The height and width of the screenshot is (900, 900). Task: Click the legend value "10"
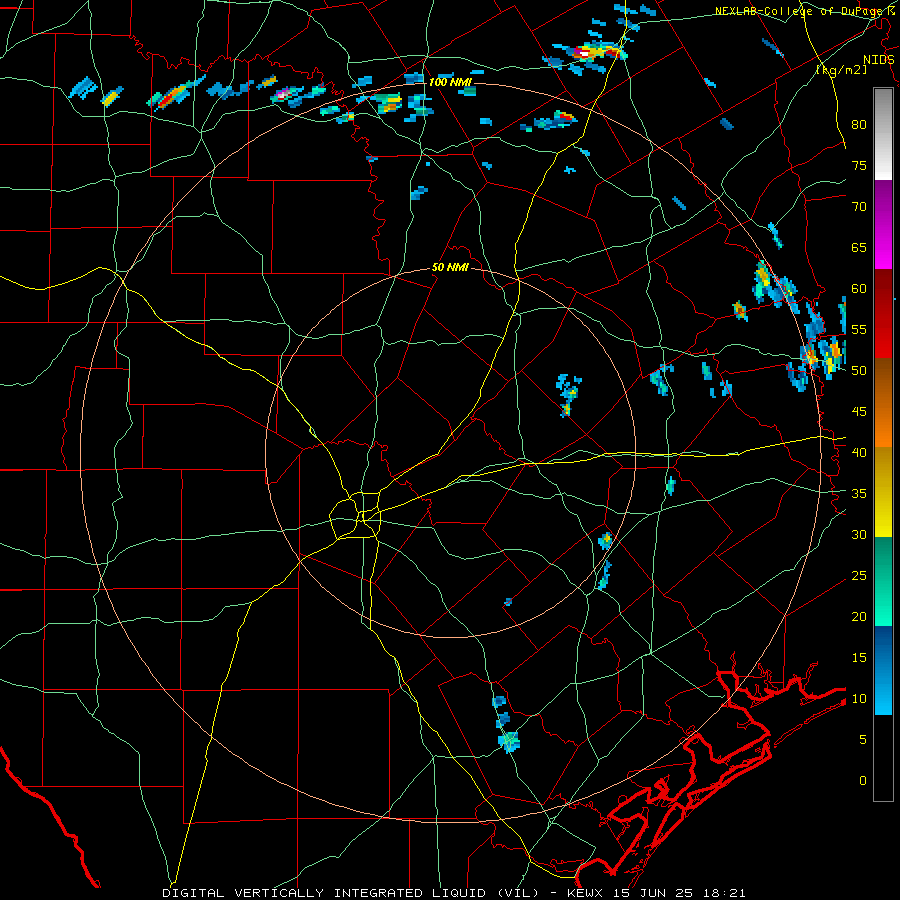coord(859,699)
